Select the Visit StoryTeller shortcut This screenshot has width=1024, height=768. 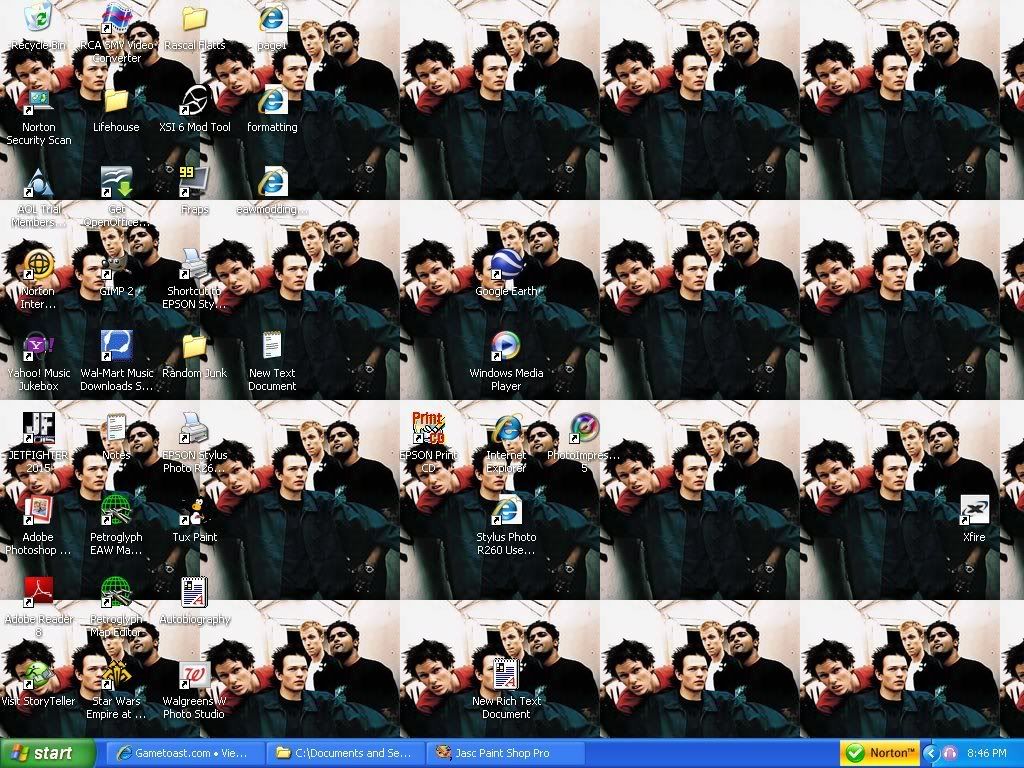point(39,674)
